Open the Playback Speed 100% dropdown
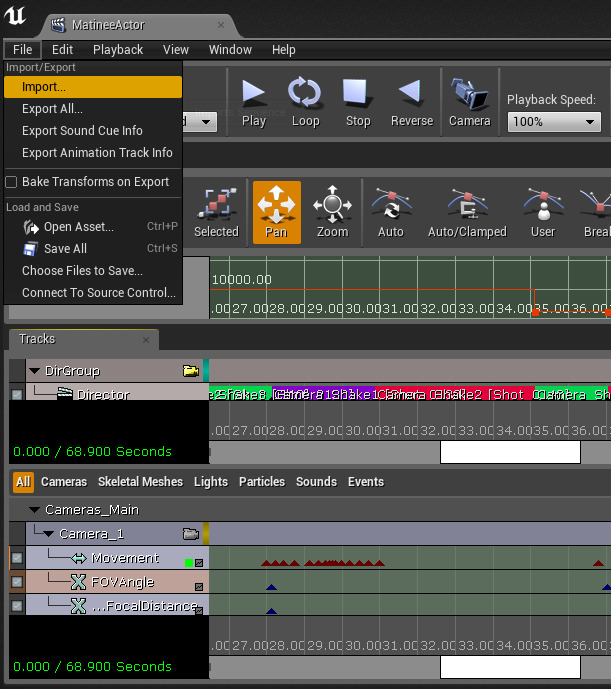This screenshot has width=611, height=689. point(553,121)
